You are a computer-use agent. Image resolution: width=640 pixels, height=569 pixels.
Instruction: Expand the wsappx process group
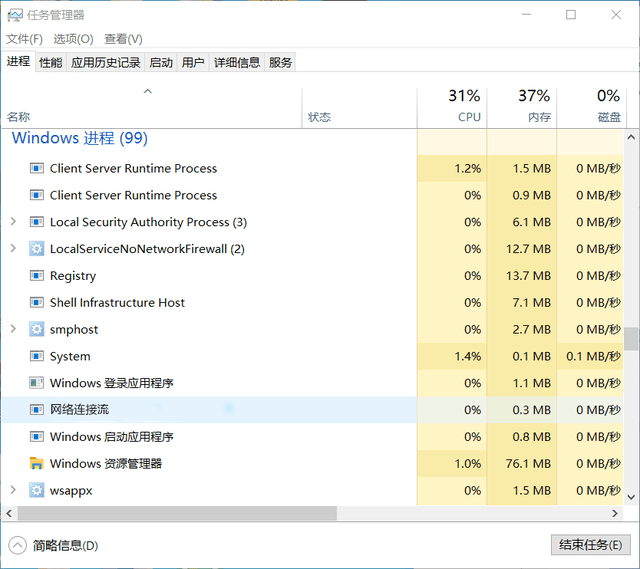(13, 491)
